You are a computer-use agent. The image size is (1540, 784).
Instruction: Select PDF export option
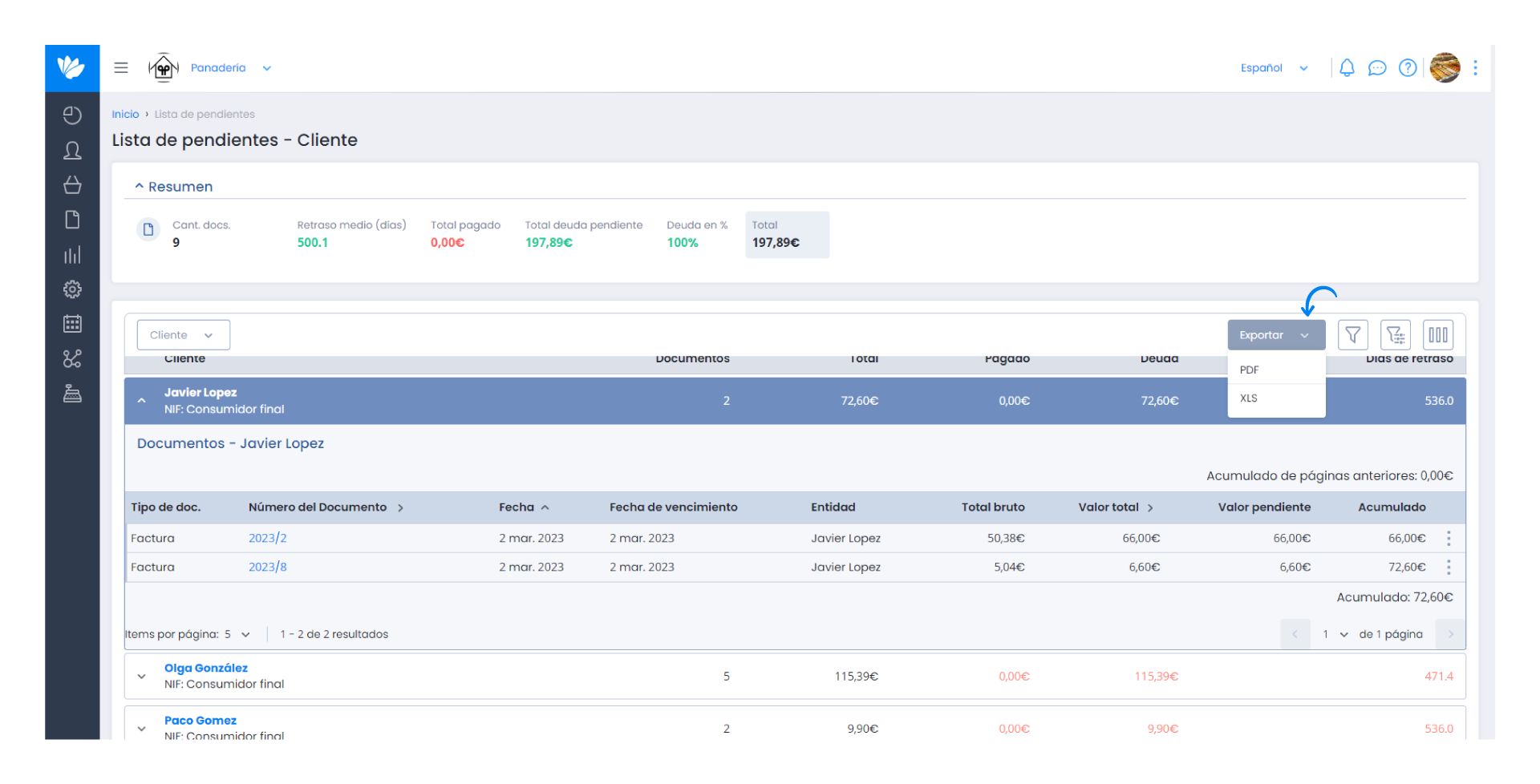coord(1276,370)
